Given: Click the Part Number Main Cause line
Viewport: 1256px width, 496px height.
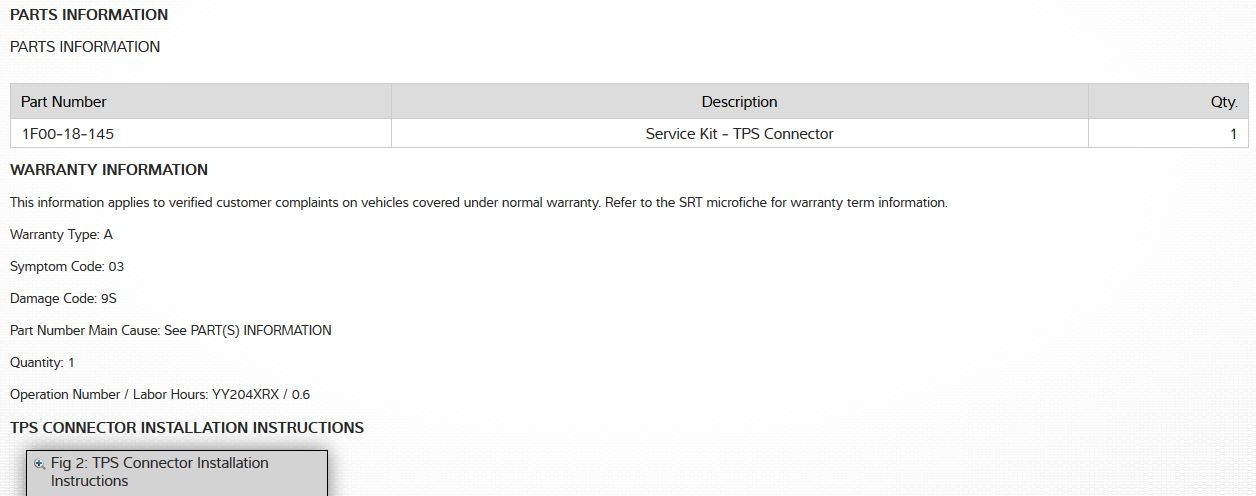Looking at the screenshot, I should (170, 331).
